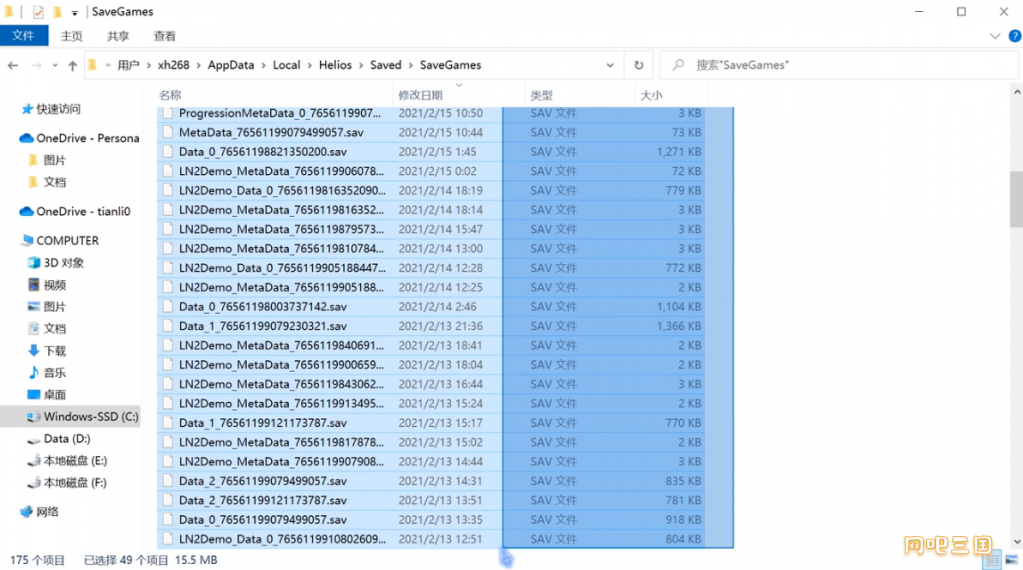Click the properties checkmark quick access icon
The image size is (1023, 570).
pos(38,12)
